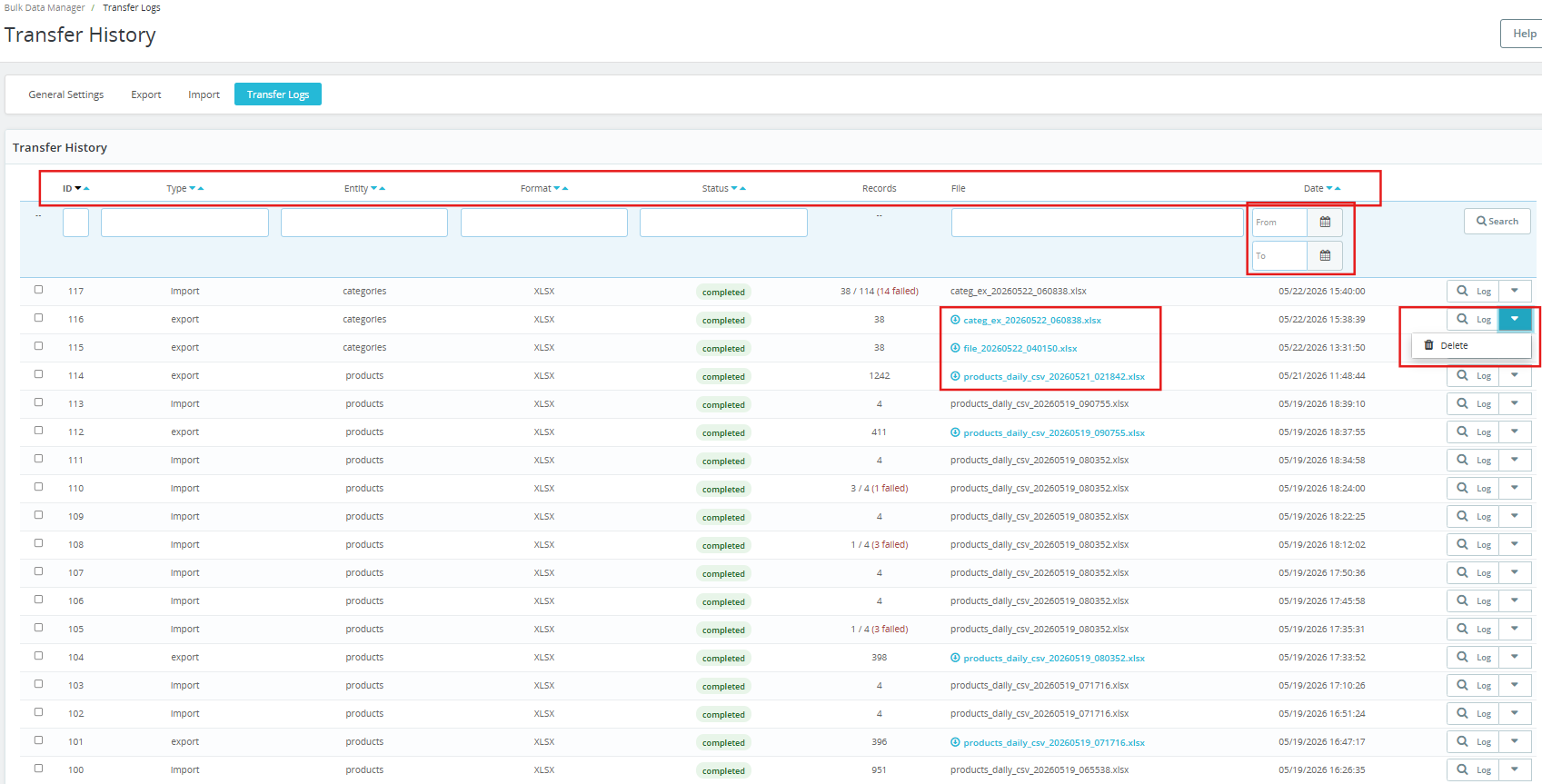
Task: Switch to General Settings tab
Action: (x=66, y=94)
